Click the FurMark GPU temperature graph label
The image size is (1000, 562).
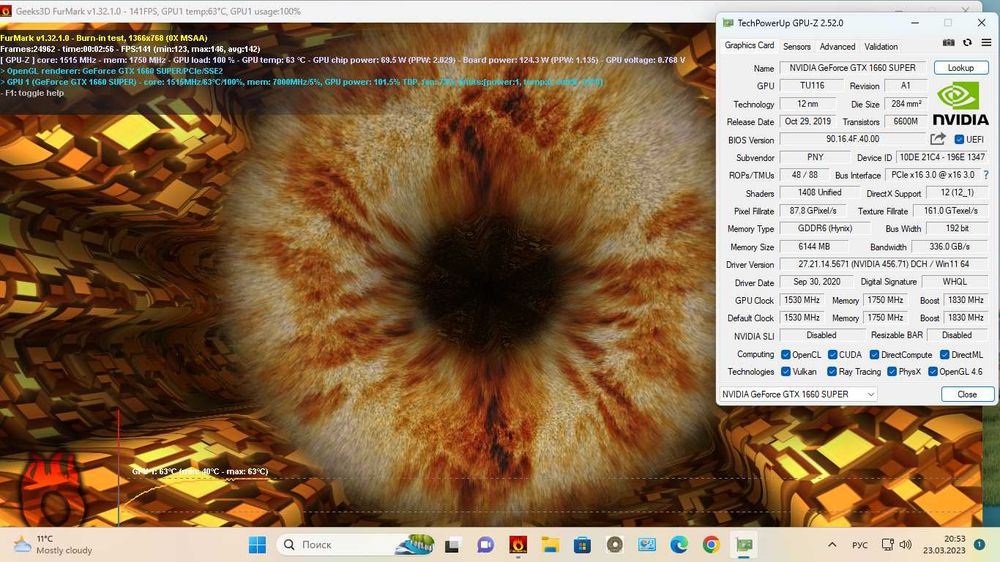(200, 471)
